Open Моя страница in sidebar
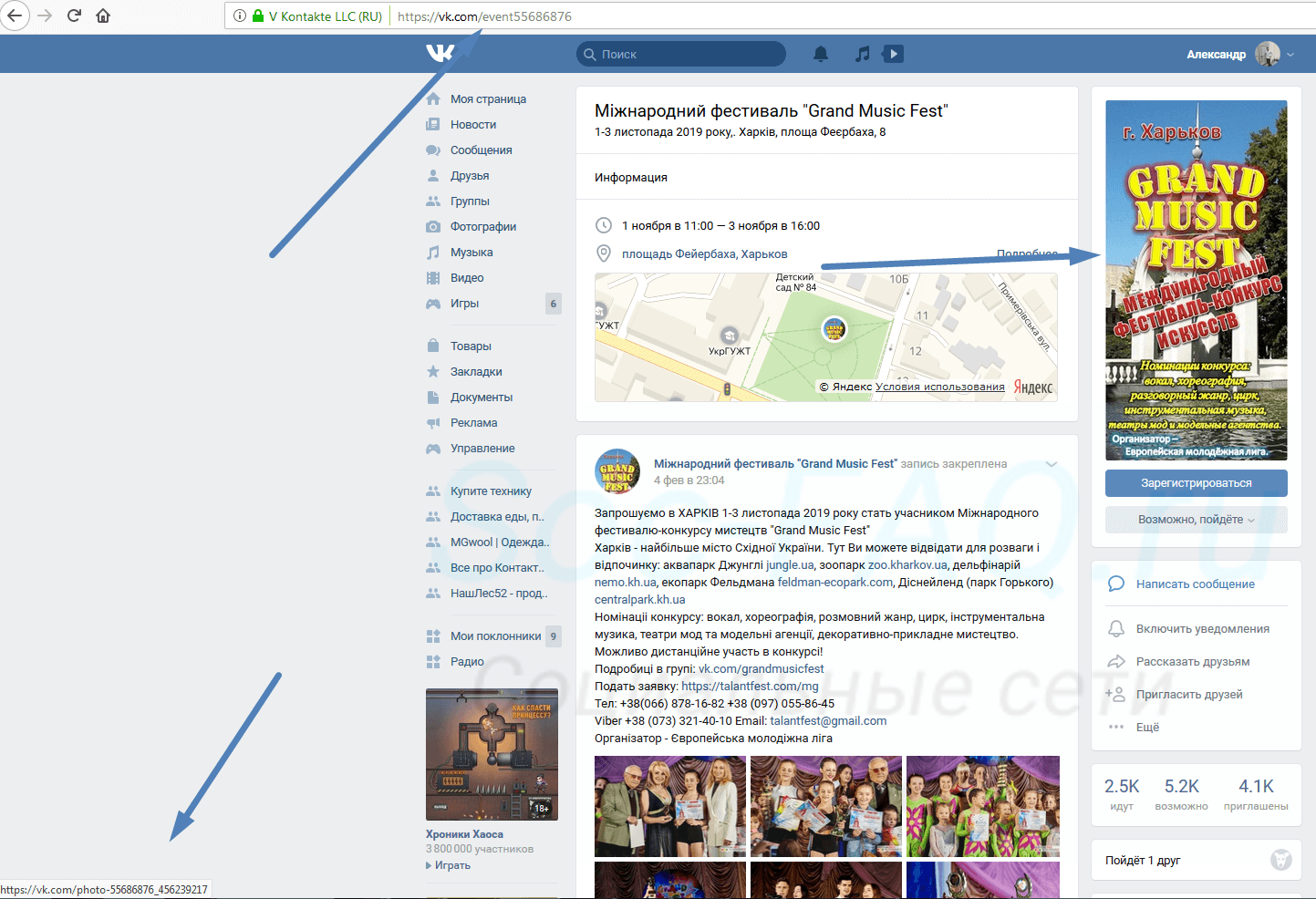The width and height of the screenshot is (1316, 899). 488,98
